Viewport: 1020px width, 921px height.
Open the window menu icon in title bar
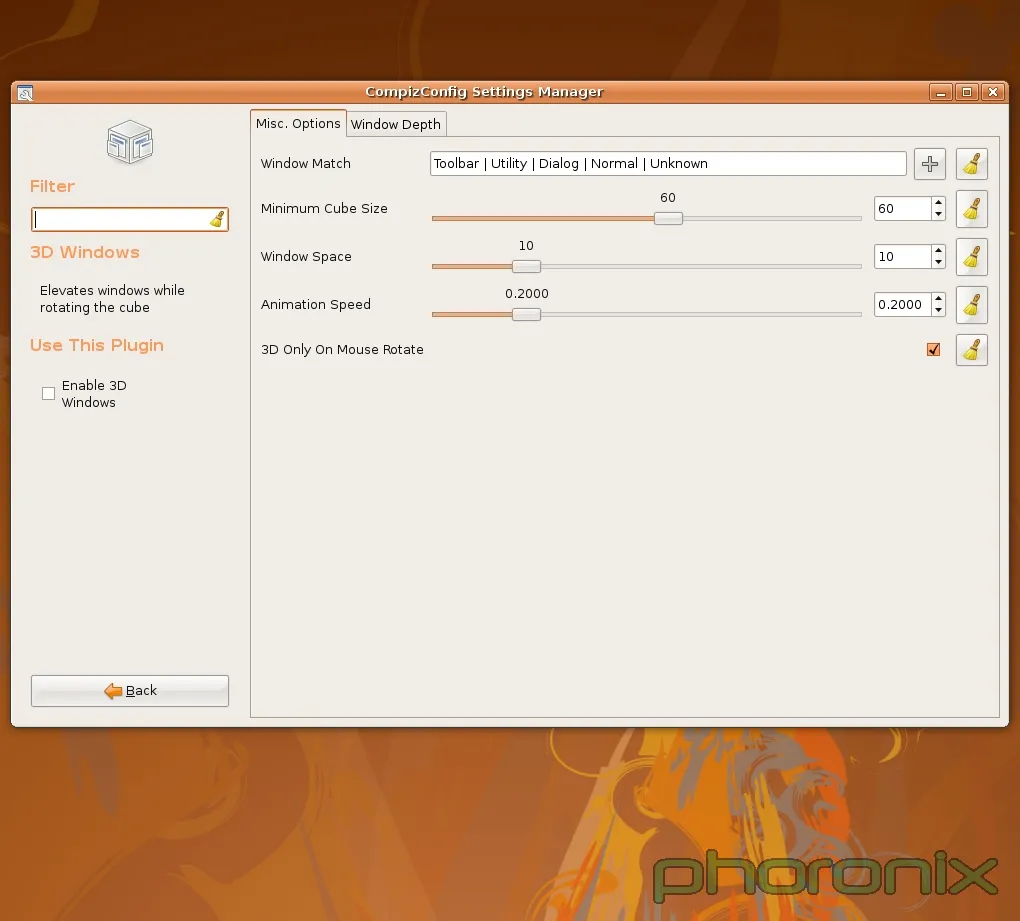coord(25,92)
